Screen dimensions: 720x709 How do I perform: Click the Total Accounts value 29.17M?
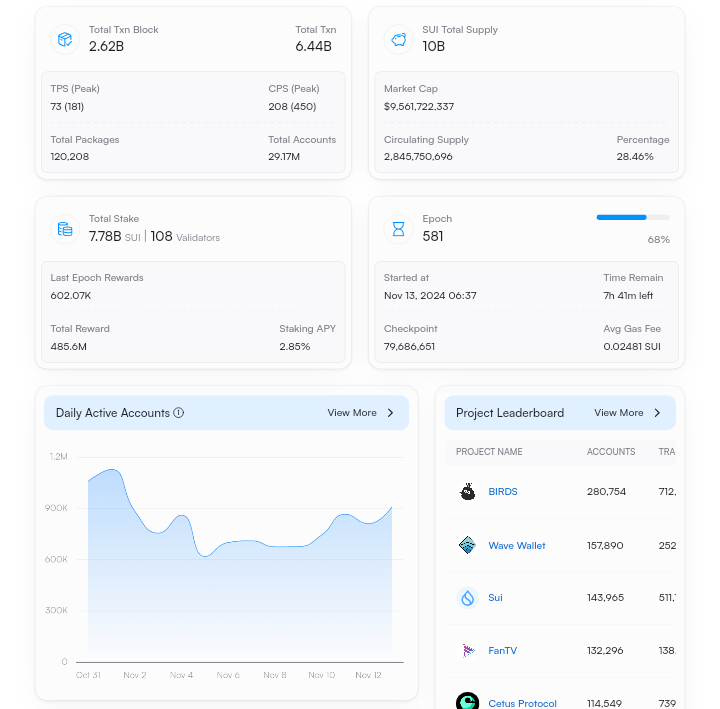coord(284,157)
